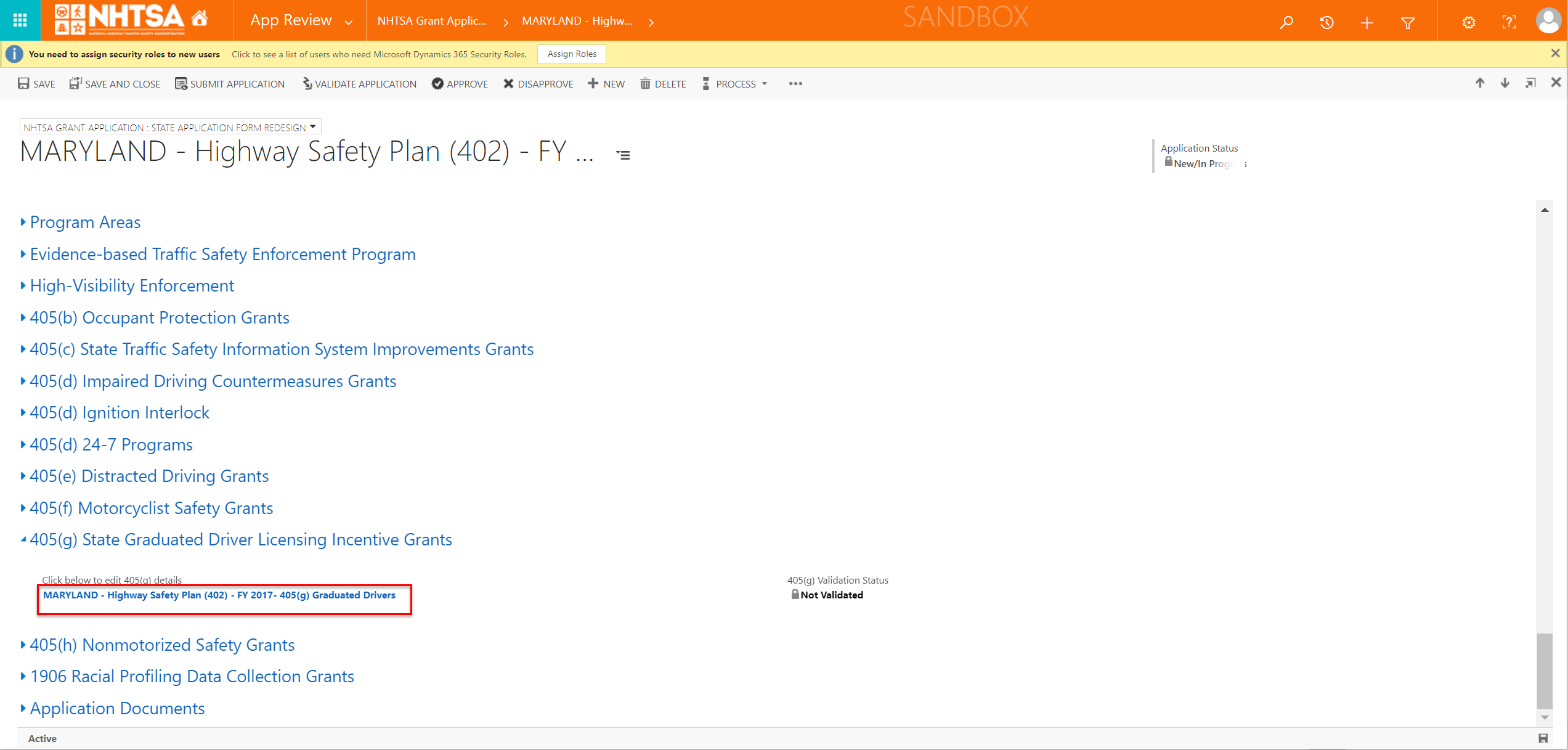
Task: Open advanced find funnel icon
Action: (x=1407, y=23)
